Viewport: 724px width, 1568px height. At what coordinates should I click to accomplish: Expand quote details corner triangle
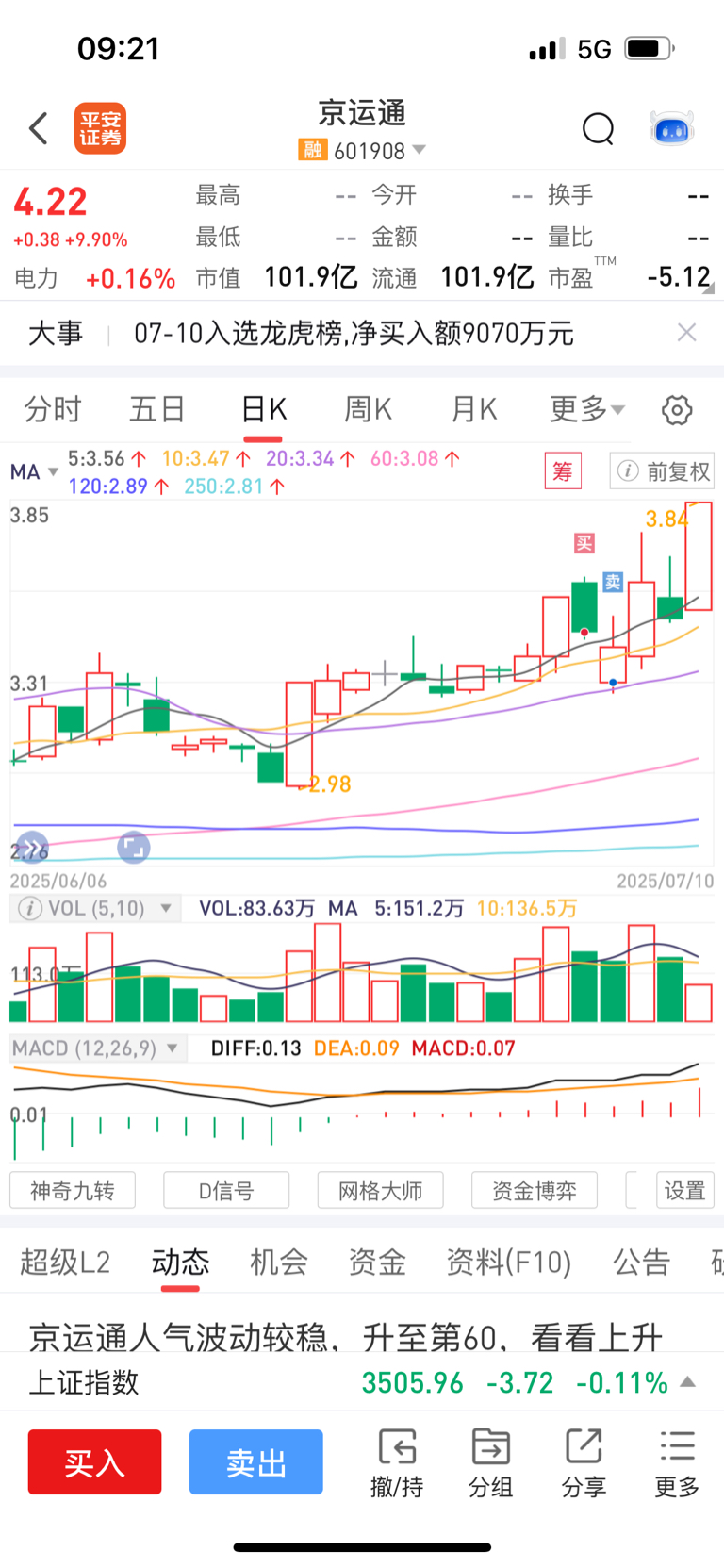(x=708, y=289)
